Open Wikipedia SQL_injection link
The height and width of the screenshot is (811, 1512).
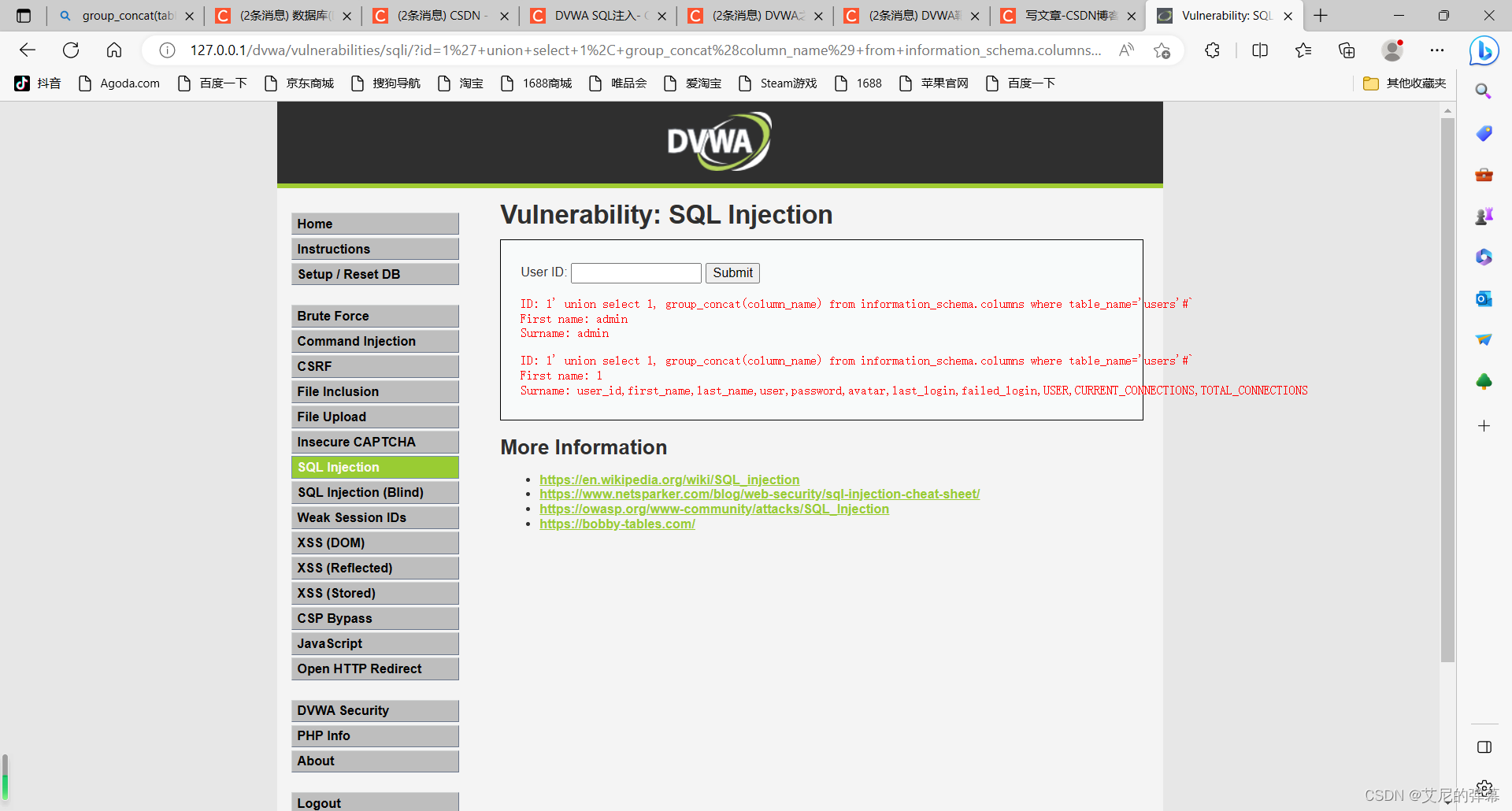tap(669, 480)
